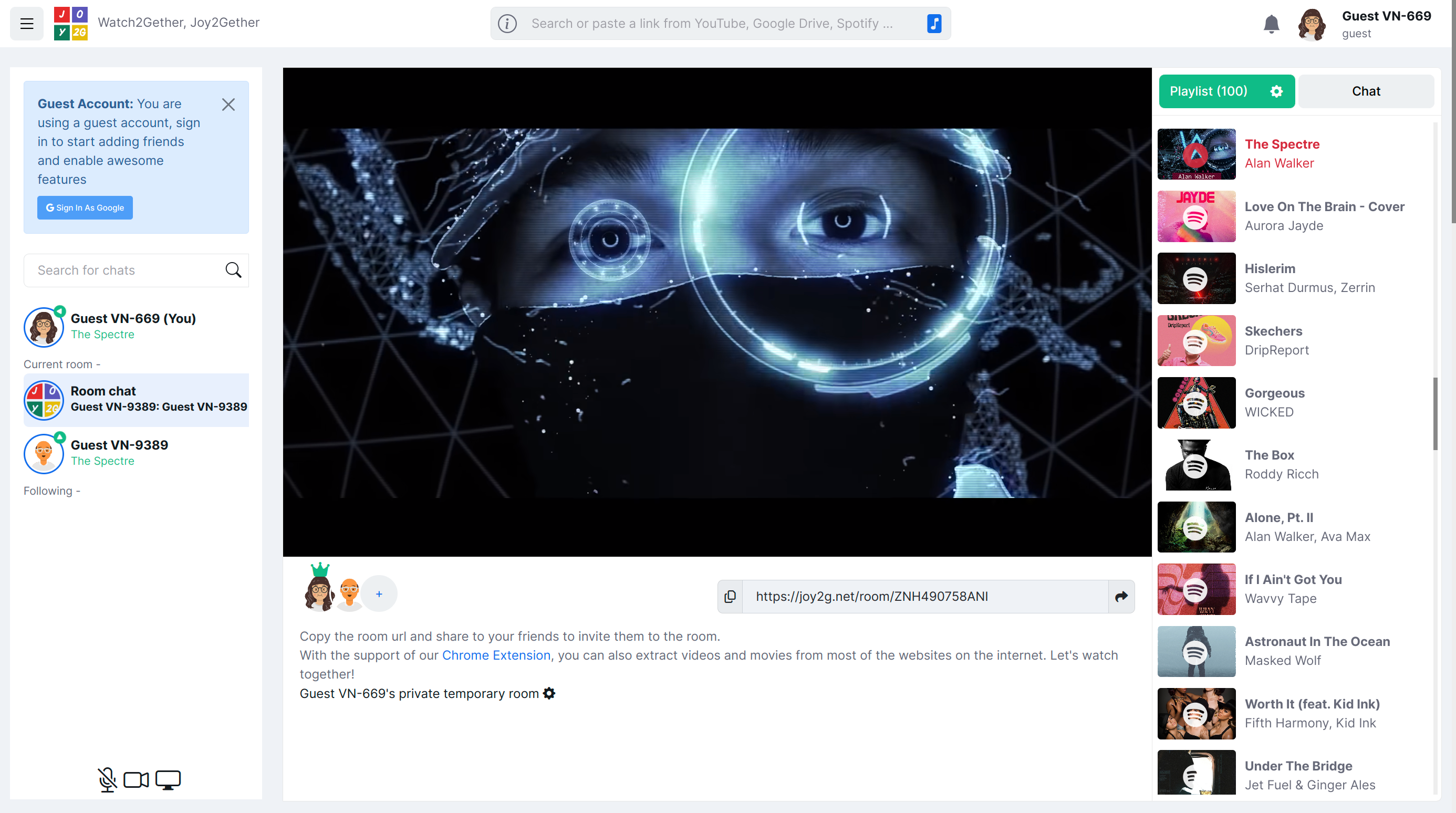Click the 'Watch2Gether, Joy2Gether' title

coord(179,22)
